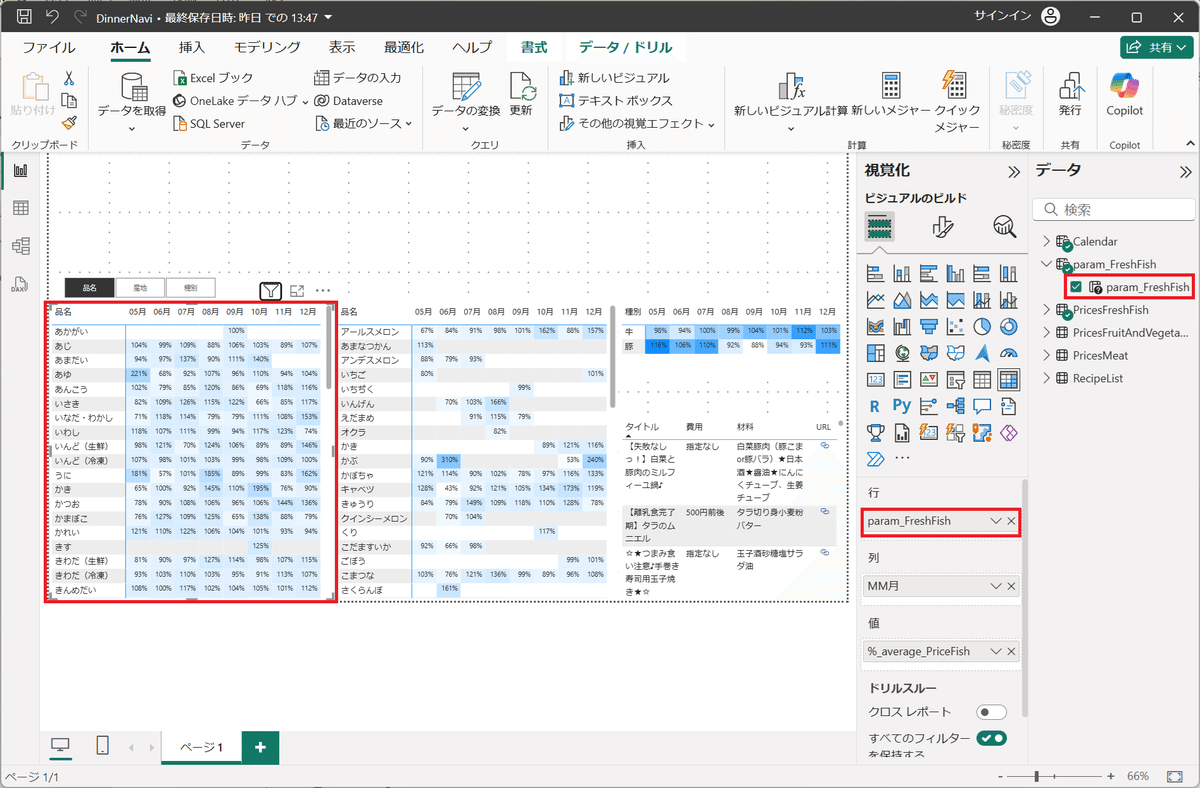Screen dimensions: 1200x788
Task: Uncheck the param_FreshFish field checkbox
Action: point(1076,287)
